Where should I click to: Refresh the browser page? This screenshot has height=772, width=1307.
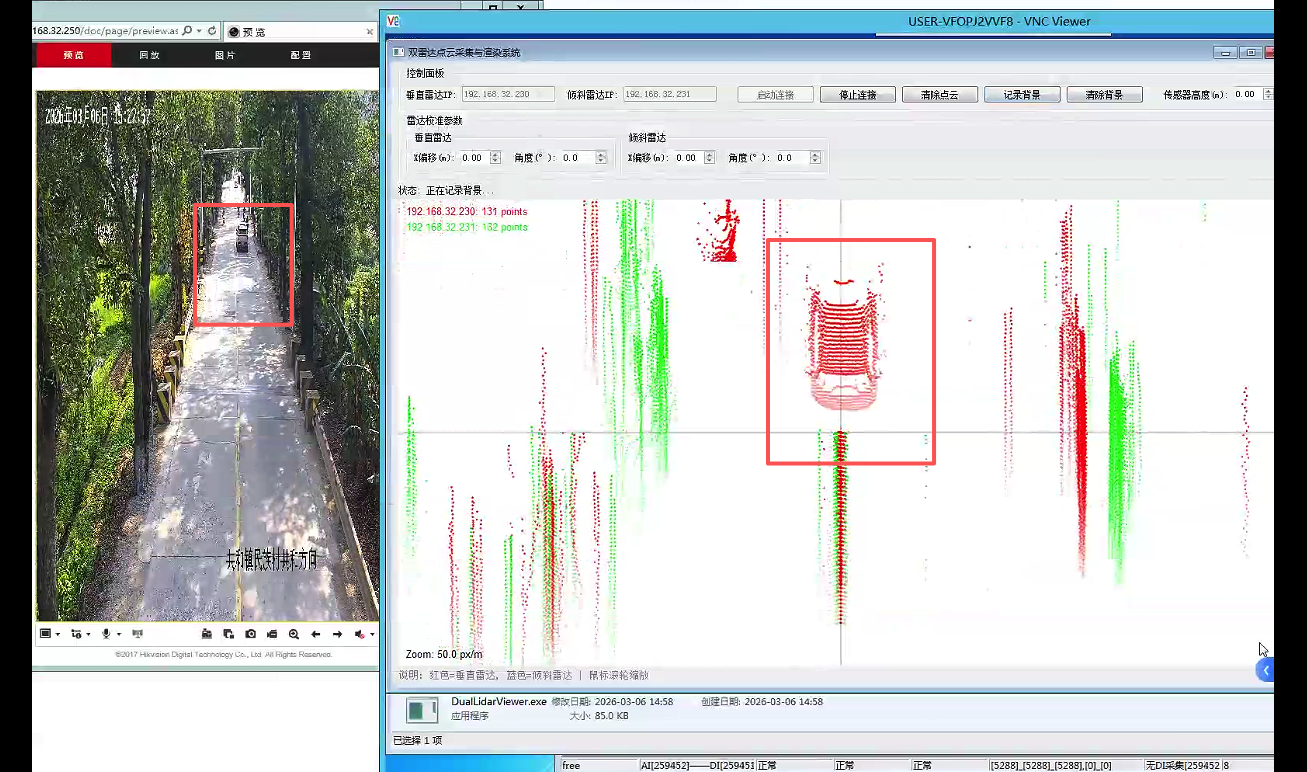pos(212,31)
